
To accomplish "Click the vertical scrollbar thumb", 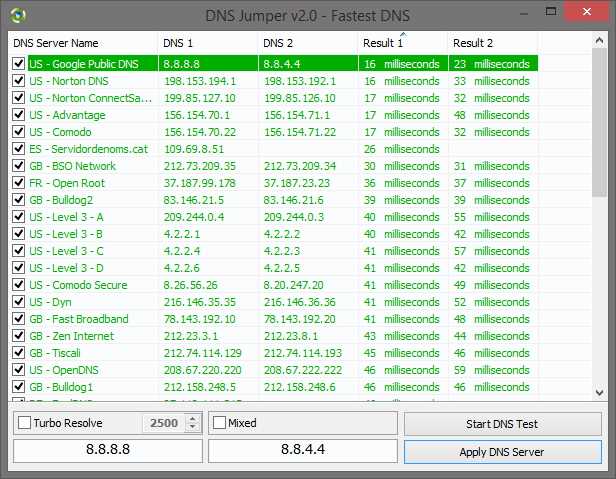I will 599,123.
